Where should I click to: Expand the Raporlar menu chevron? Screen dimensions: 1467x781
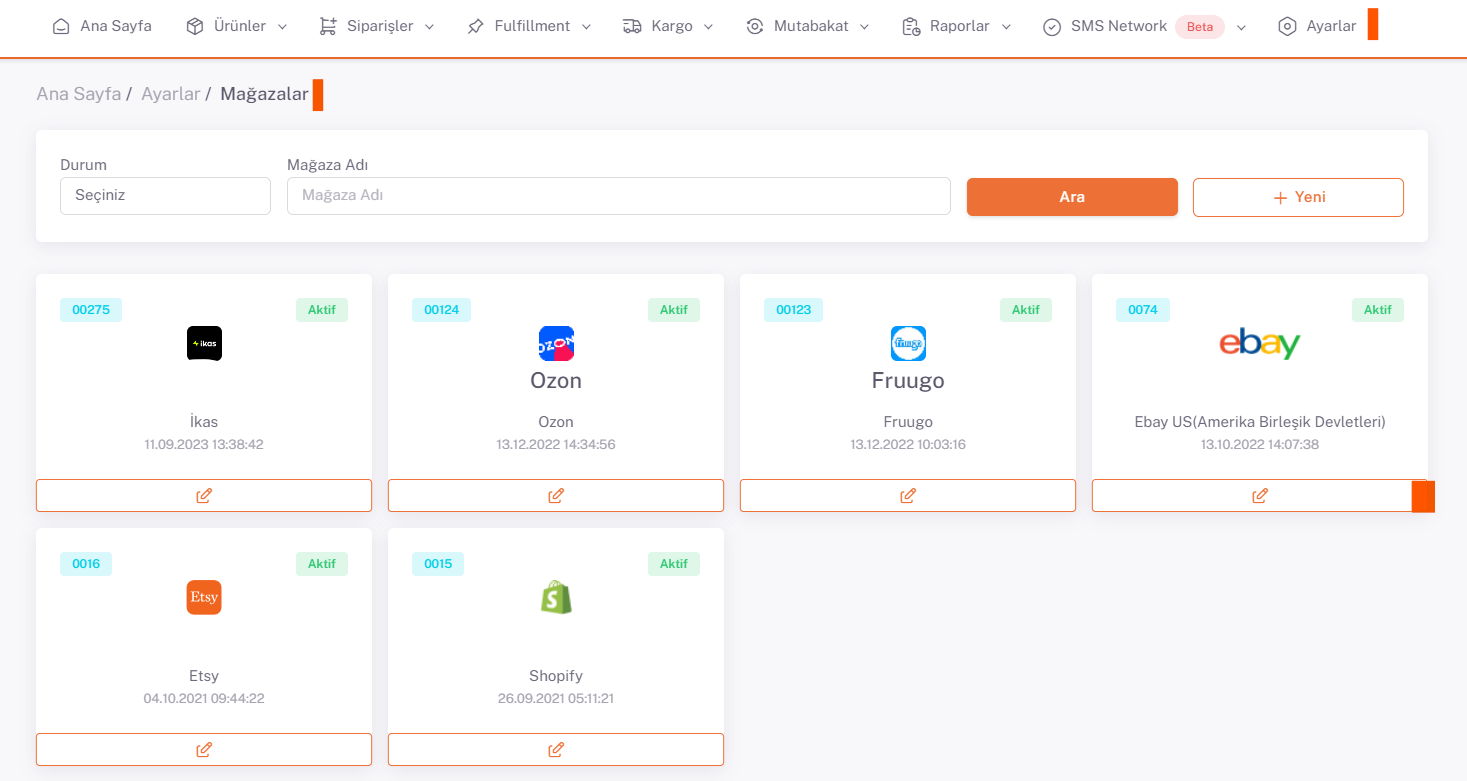tap(1006, 27)
